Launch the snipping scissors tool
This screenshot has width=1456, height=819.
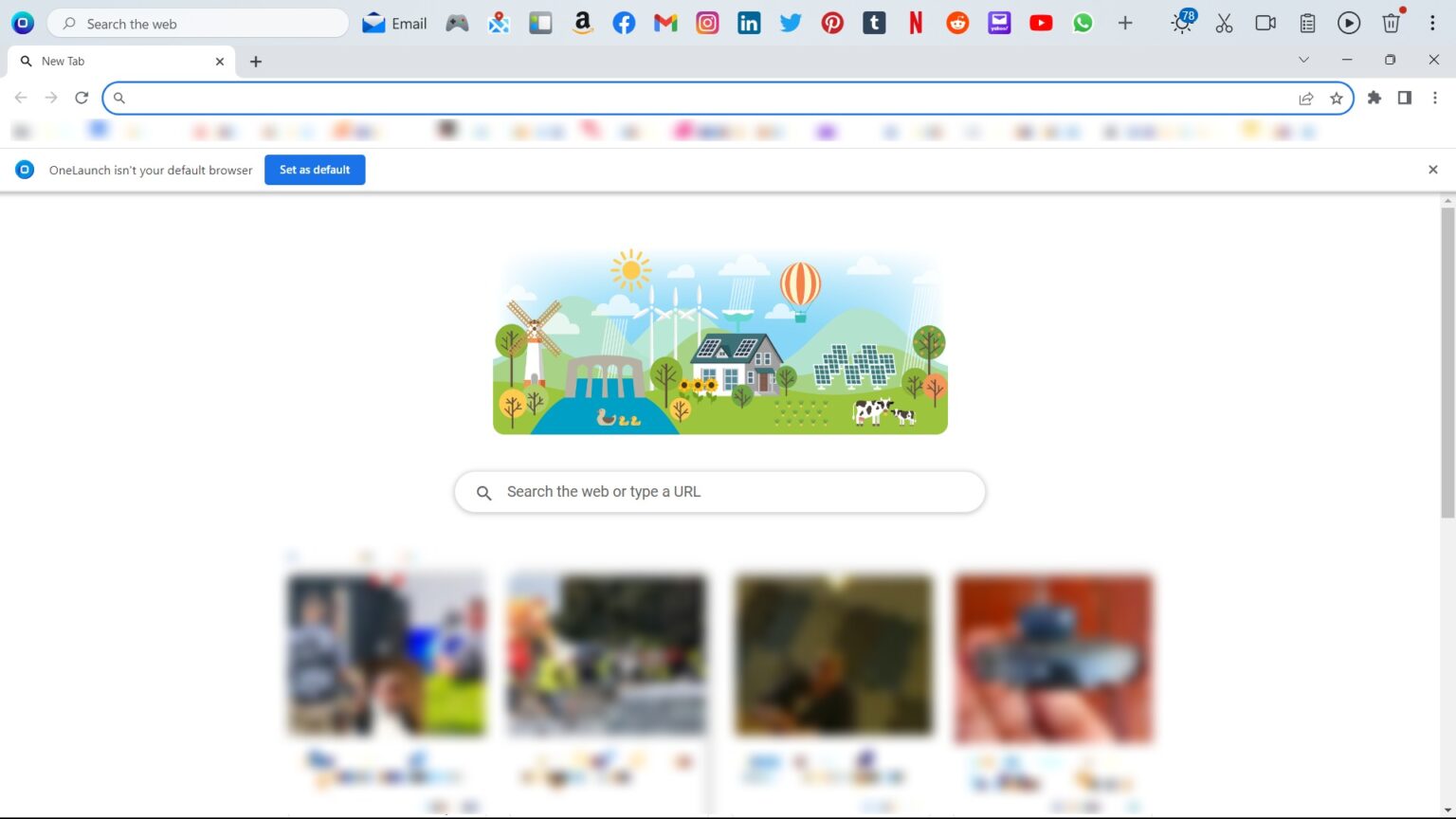[1224, 23]
